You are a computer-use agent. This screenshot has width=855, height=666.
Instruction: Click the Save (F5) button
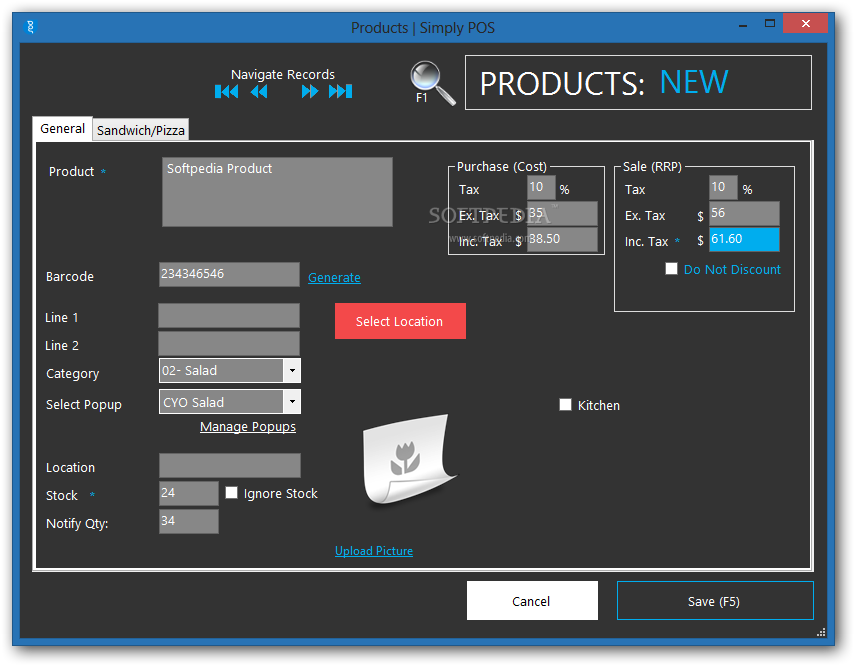point(715,601)
